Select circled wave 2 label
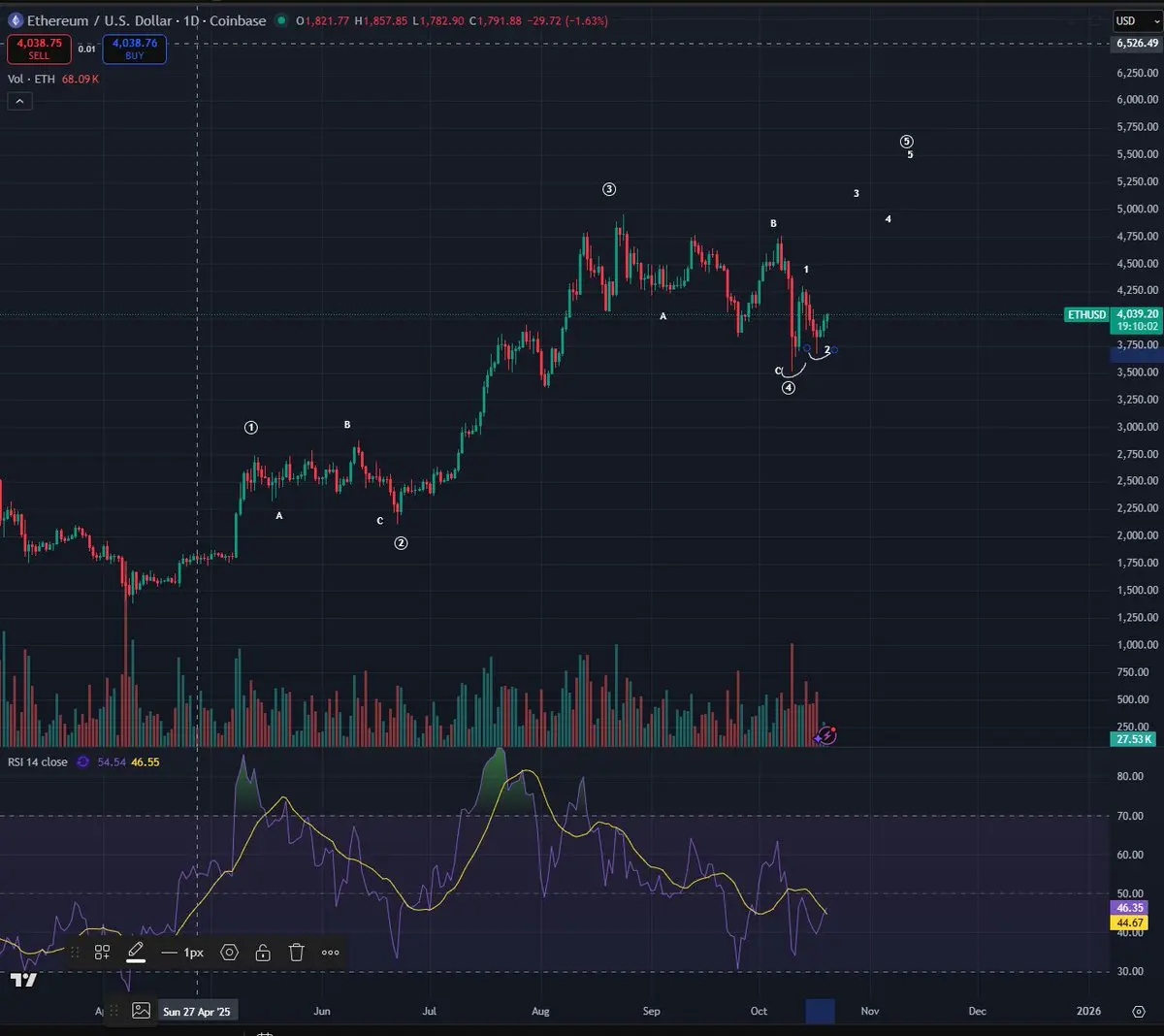 [x=401, y=543]
